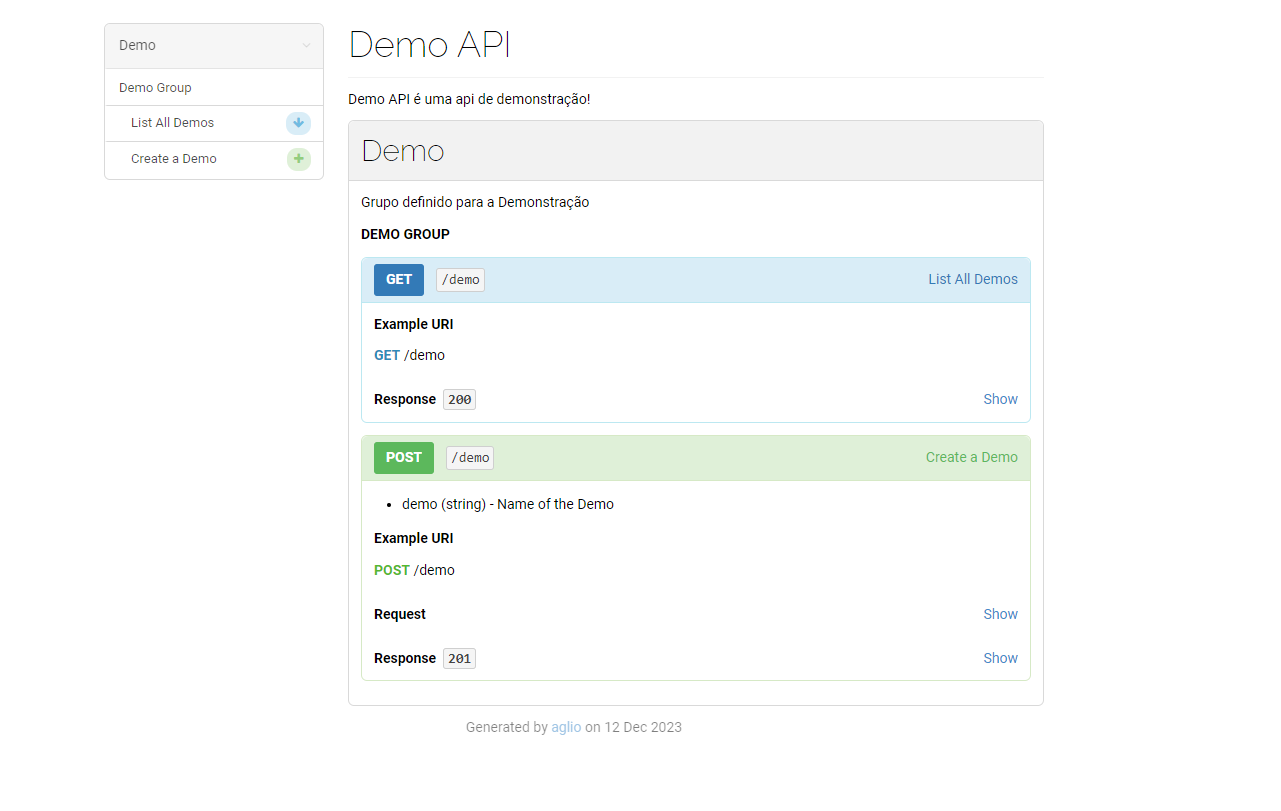The image size is (1281, 811).
Task: Click the Demo API page title
Action: [x=429, y=45]
